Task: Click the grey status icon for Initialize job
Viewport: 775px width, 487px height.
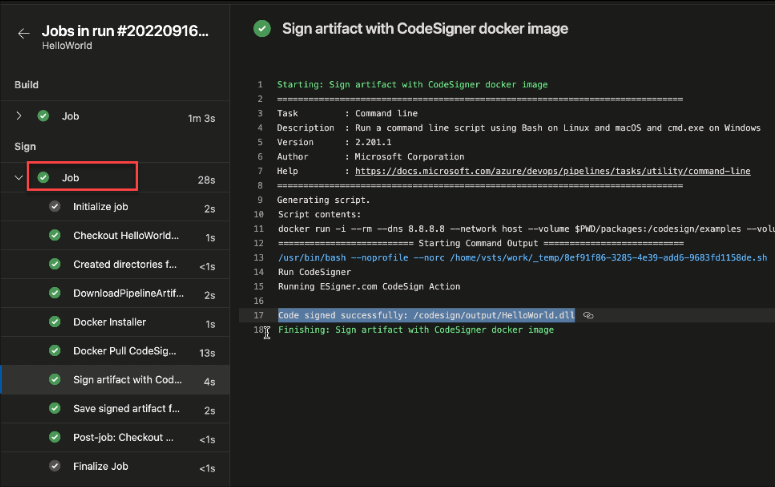Action: [54, 207]
